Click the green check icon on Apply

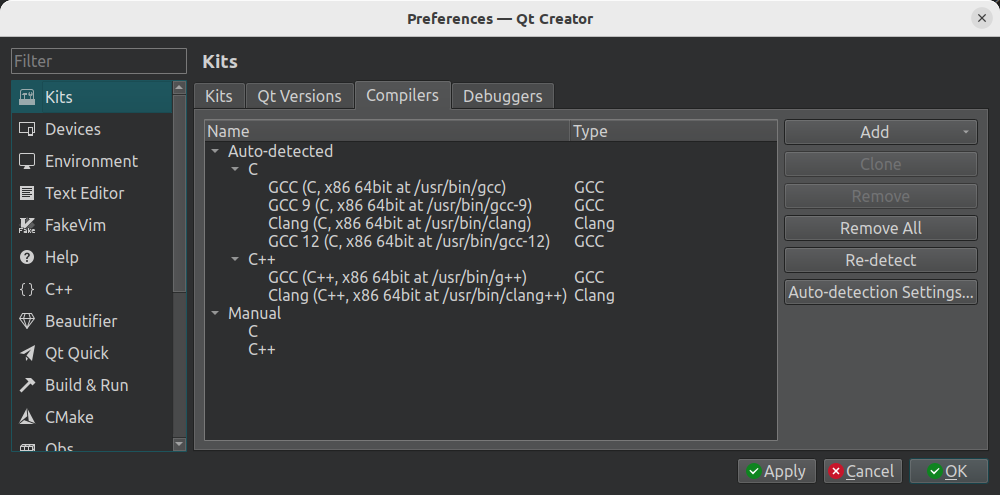coord(754,471)
